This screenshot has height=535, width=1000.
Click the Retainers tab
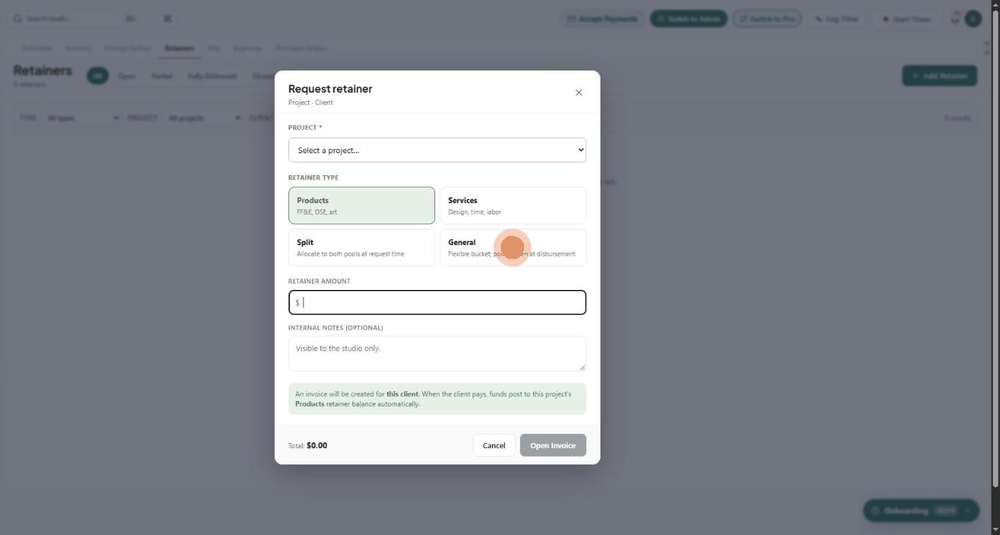[179, 48]
